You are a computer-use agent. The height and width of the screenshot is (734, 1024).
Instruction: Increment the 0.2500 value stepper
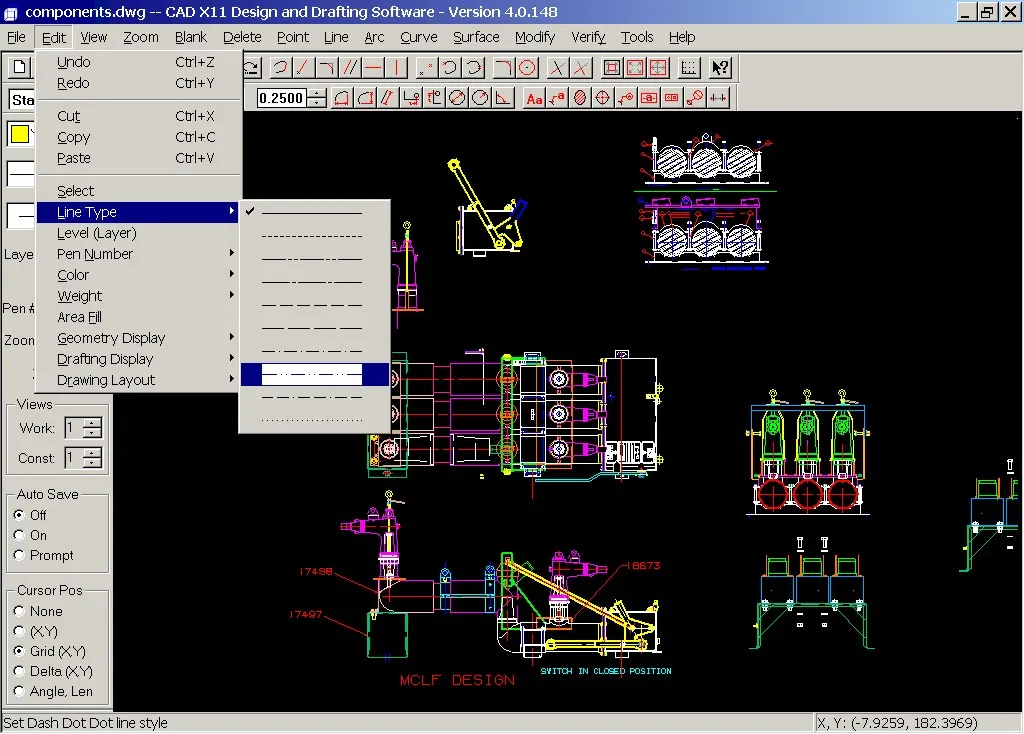coord(316,93)
